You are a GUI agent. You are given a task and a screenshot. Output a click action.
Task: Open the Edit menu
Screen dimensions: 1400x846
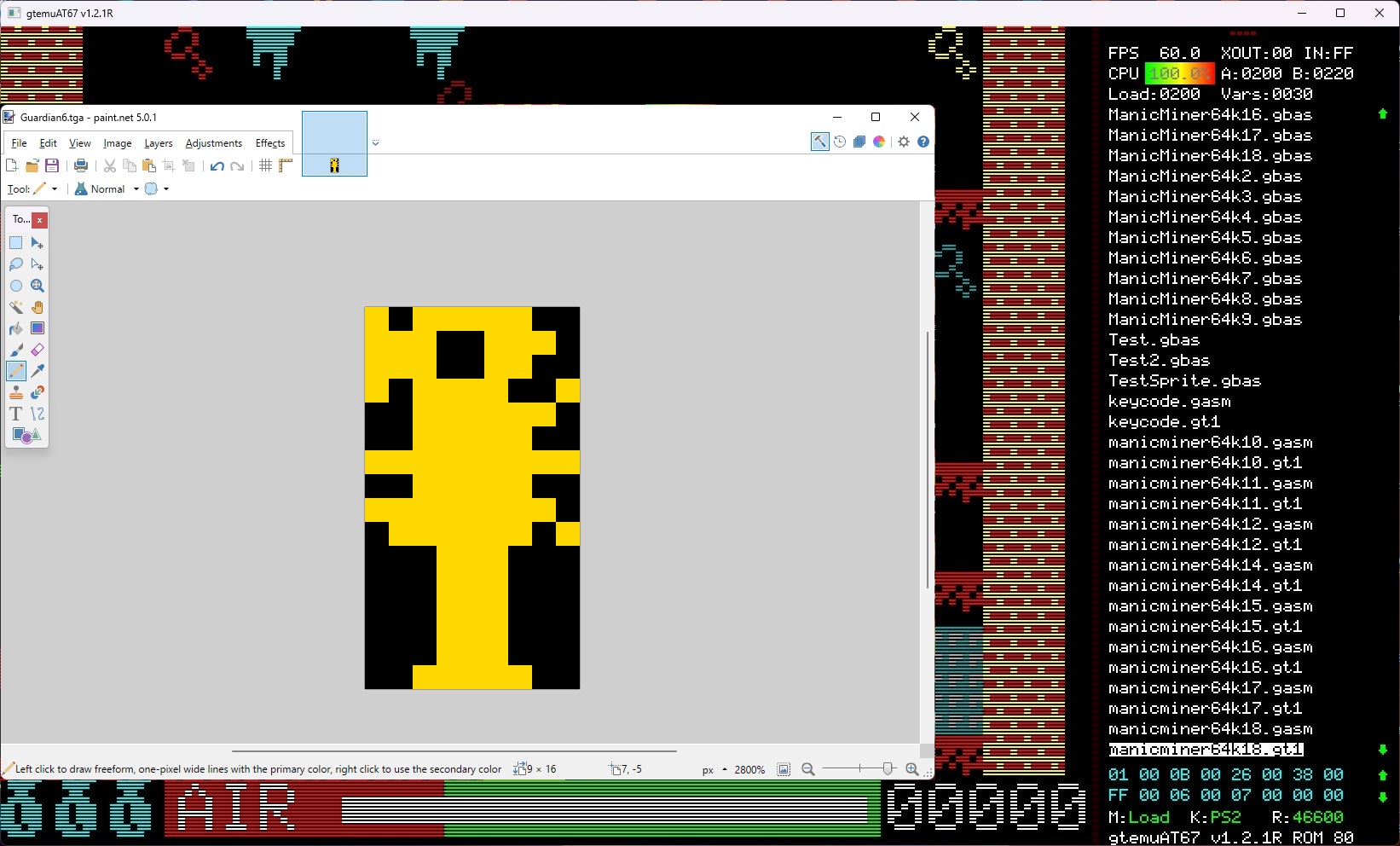click(49, 143)
